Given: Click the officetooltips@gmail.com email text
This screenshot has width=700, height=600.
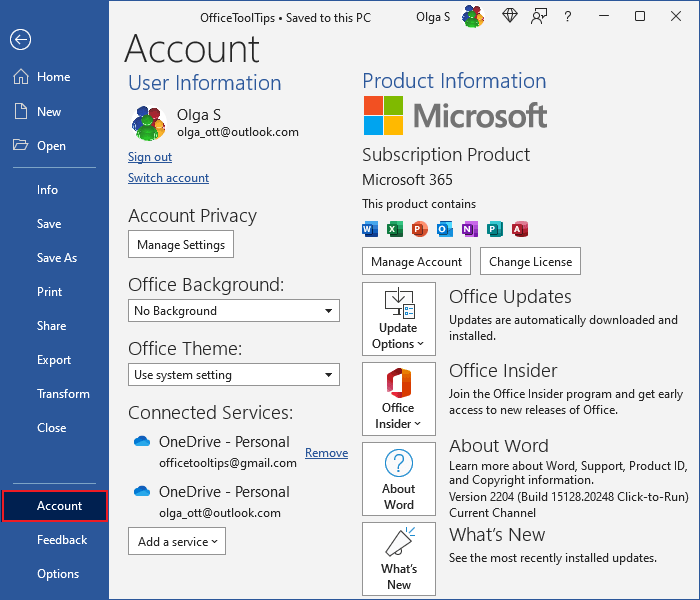Looking at the screenshot, I should [x=228, y=463].
